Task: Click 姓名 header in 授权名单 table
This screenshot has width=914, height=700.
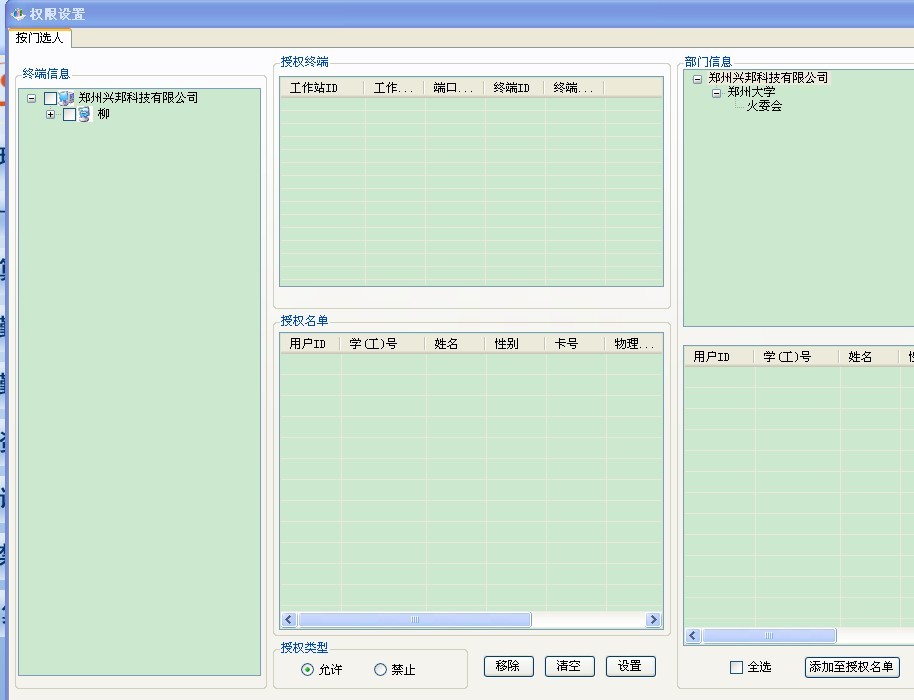Action: 455,344
